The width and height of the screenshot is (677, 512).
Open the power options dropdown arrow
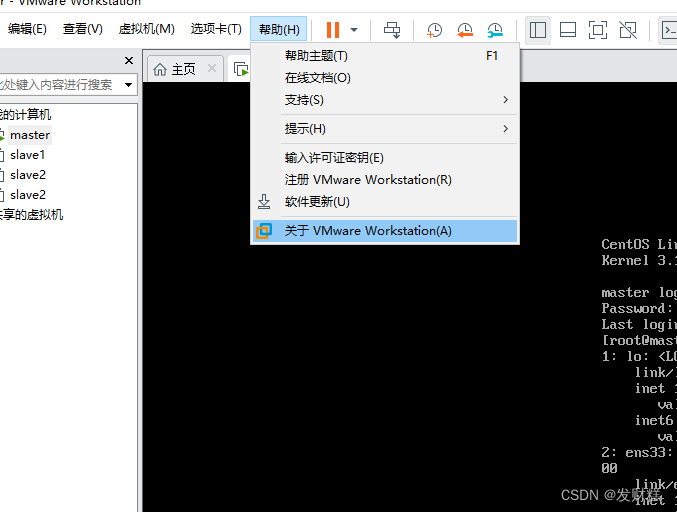354,30
